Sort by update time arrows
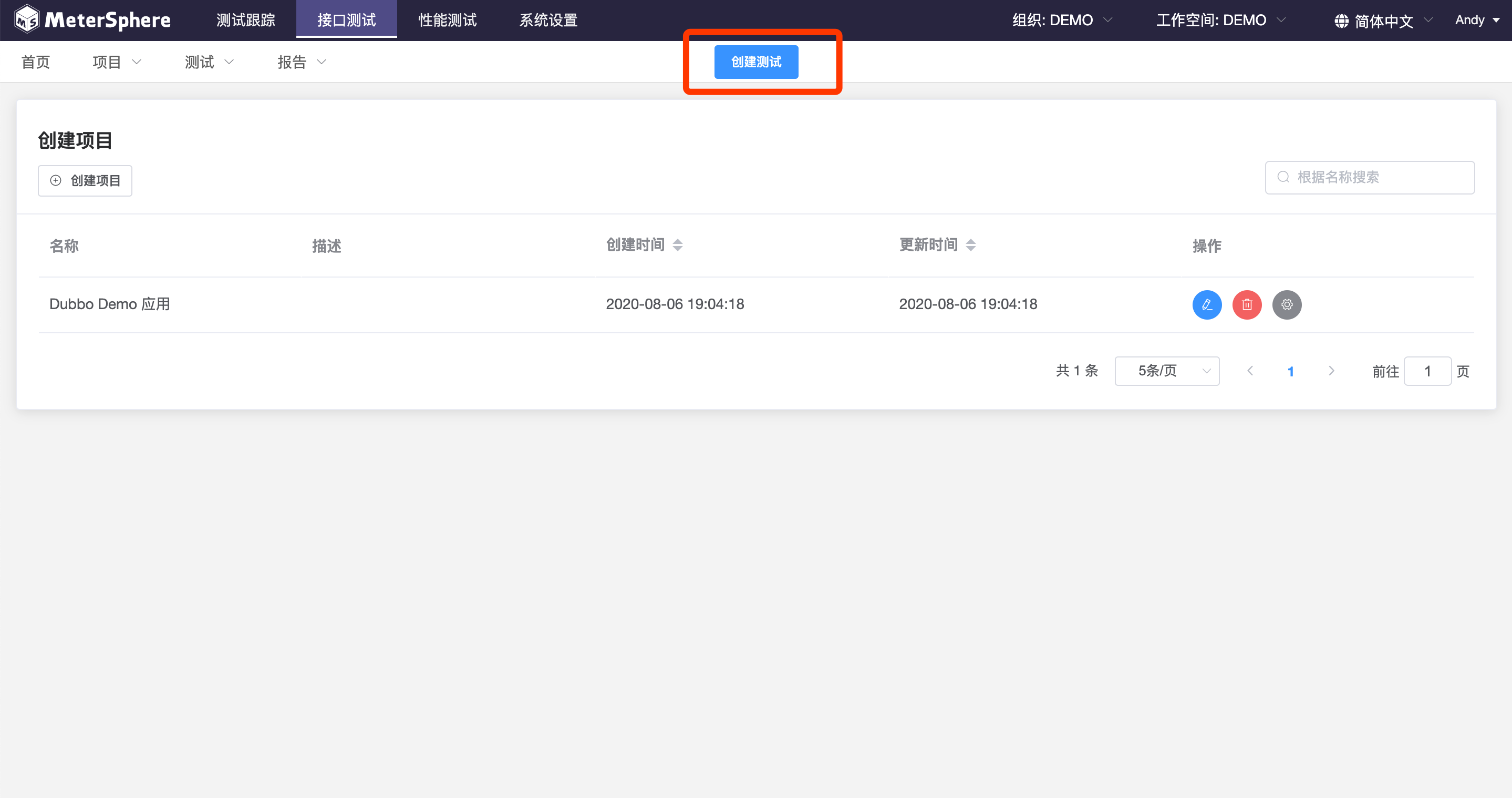This screenshot has height=798, width=1512. (970, 245)
